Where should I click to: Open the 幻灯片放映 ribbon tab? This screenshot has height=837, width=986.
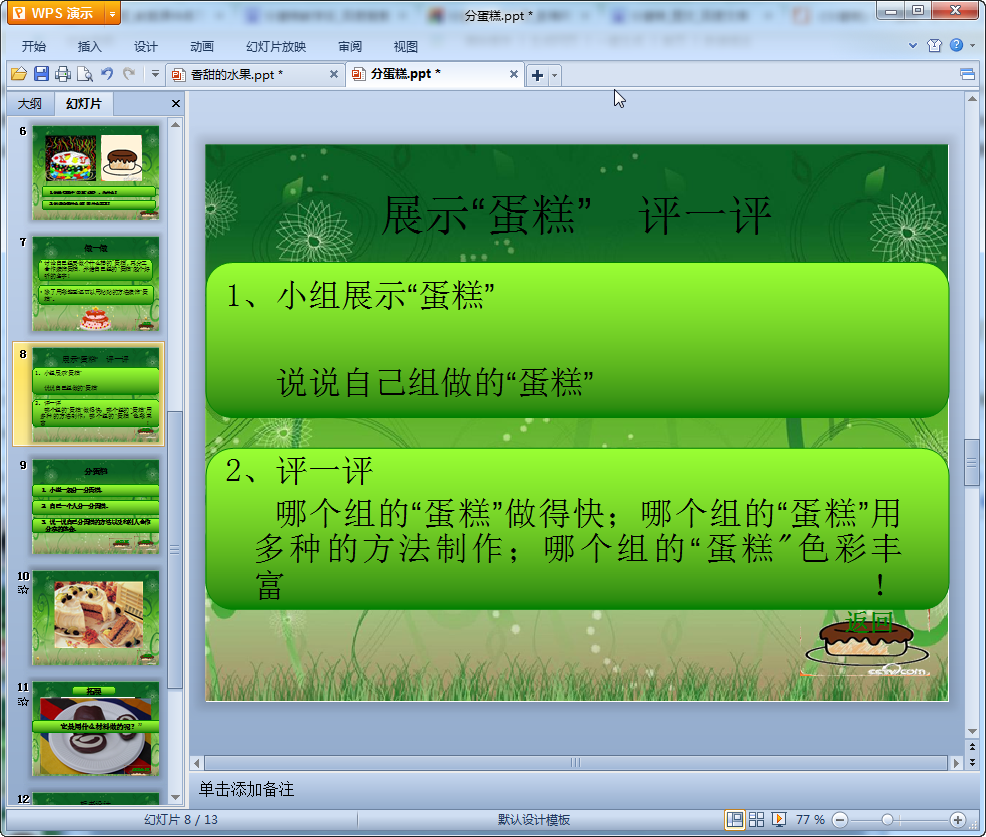(275, 47)
